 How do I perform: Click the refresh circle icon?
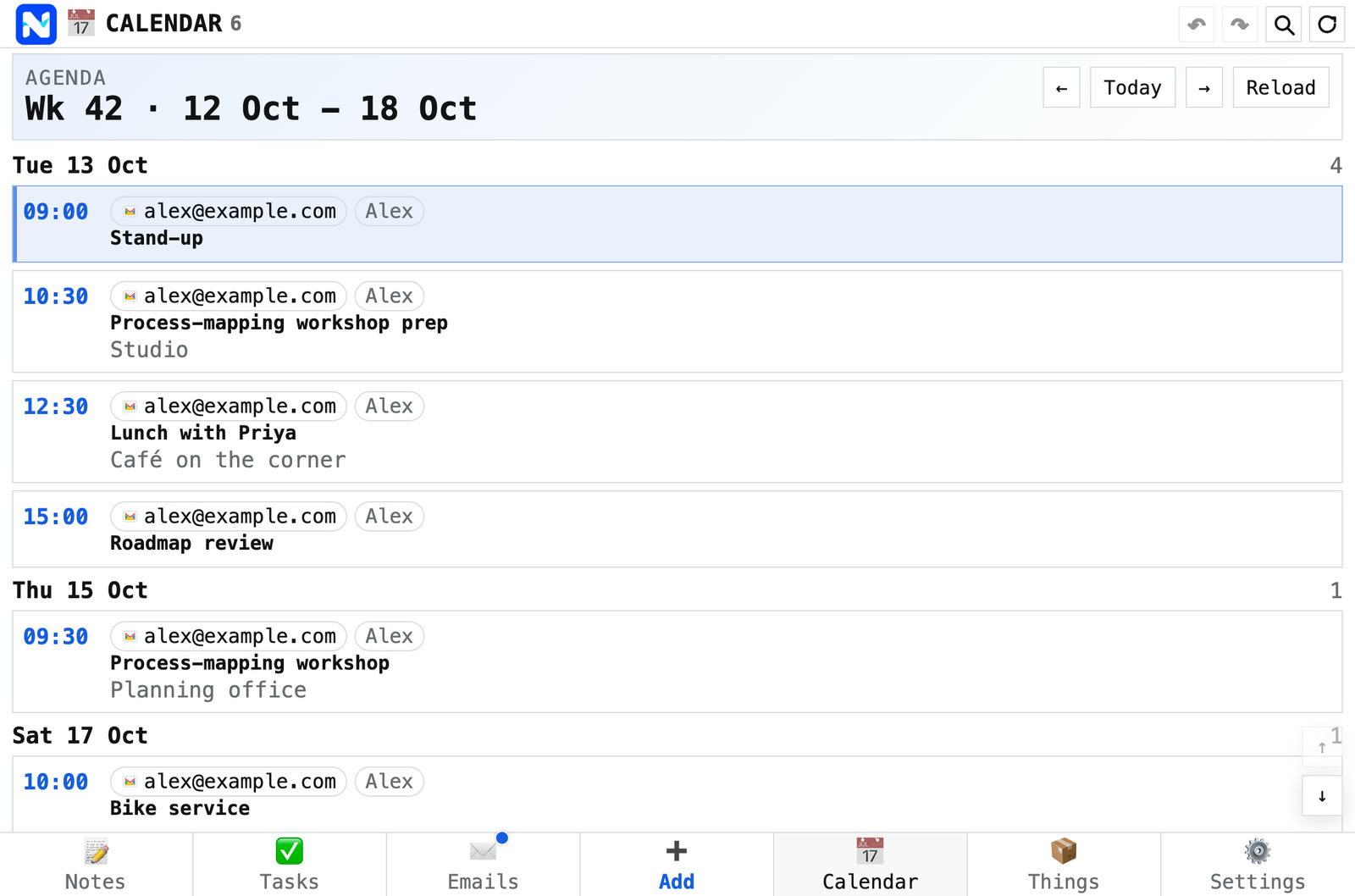tap(1327, 25)
